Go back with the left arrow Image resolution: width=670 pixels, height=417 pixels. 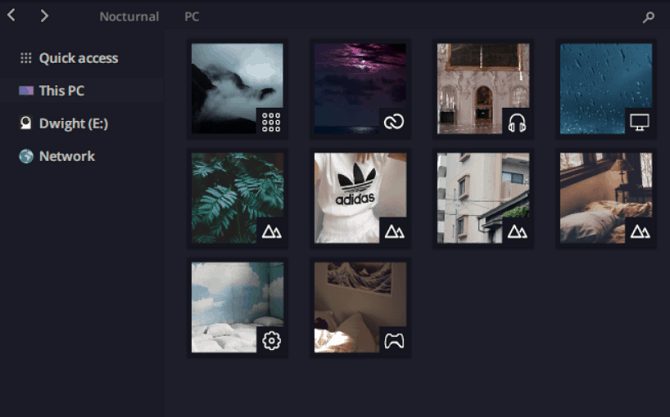12,16
